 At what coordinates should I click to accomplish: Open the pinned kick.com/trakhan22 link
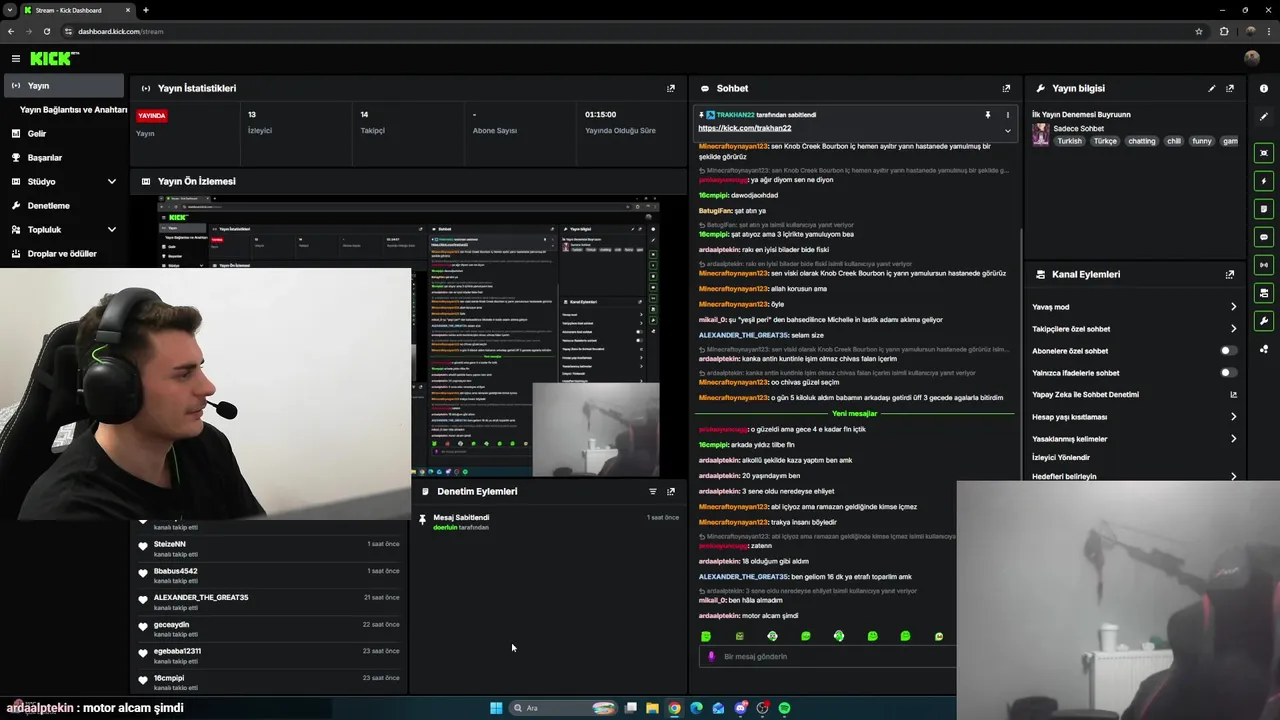[744, 128]
